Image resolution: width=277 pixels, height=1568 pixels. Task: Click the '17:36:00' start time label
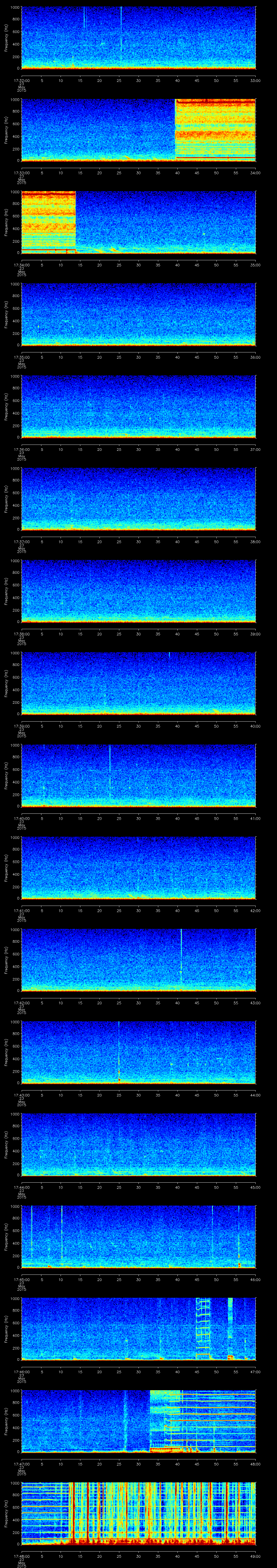pyautogui.click(x=21, y=449)
